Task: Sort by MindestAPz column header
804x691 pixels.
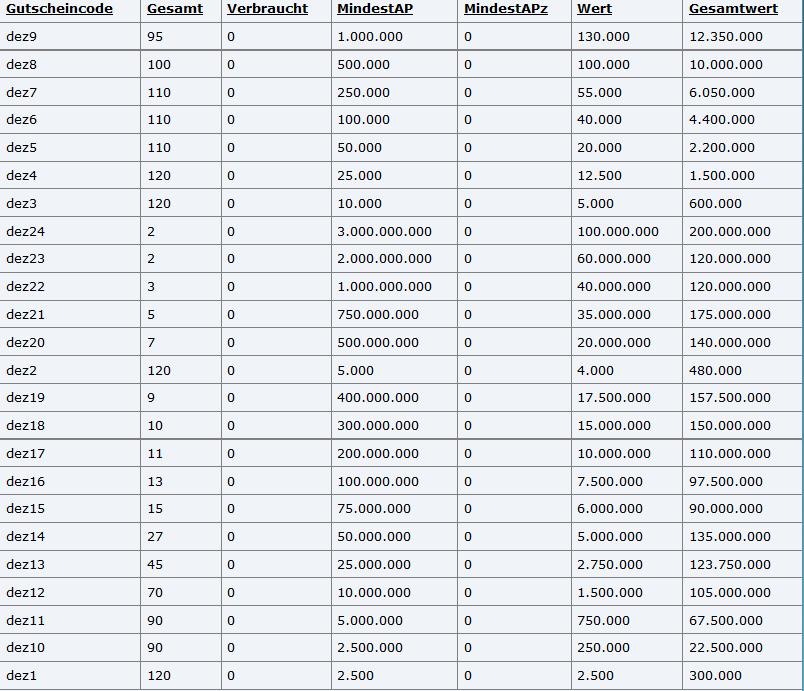Action: [x=505, y=9]
